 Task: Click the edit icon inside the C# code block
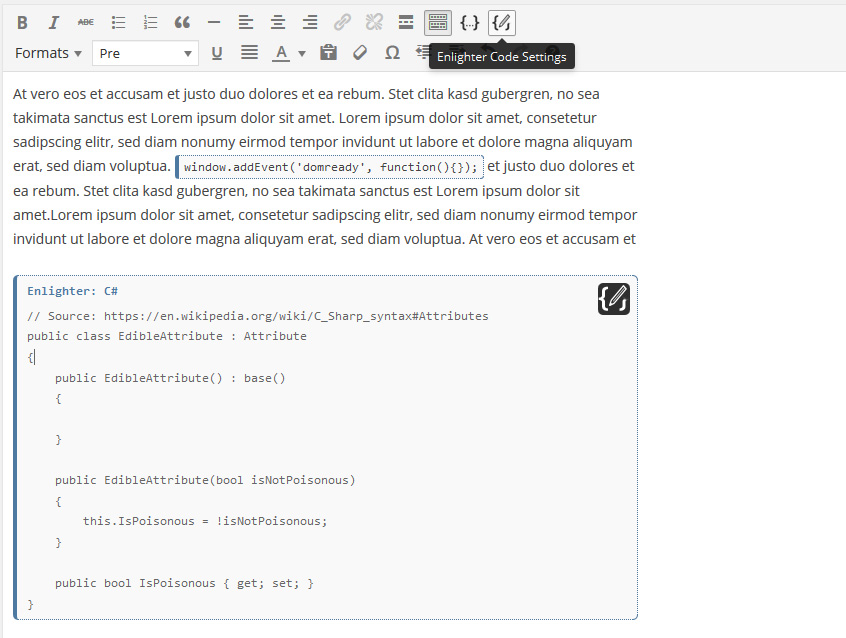pos(613,299)
